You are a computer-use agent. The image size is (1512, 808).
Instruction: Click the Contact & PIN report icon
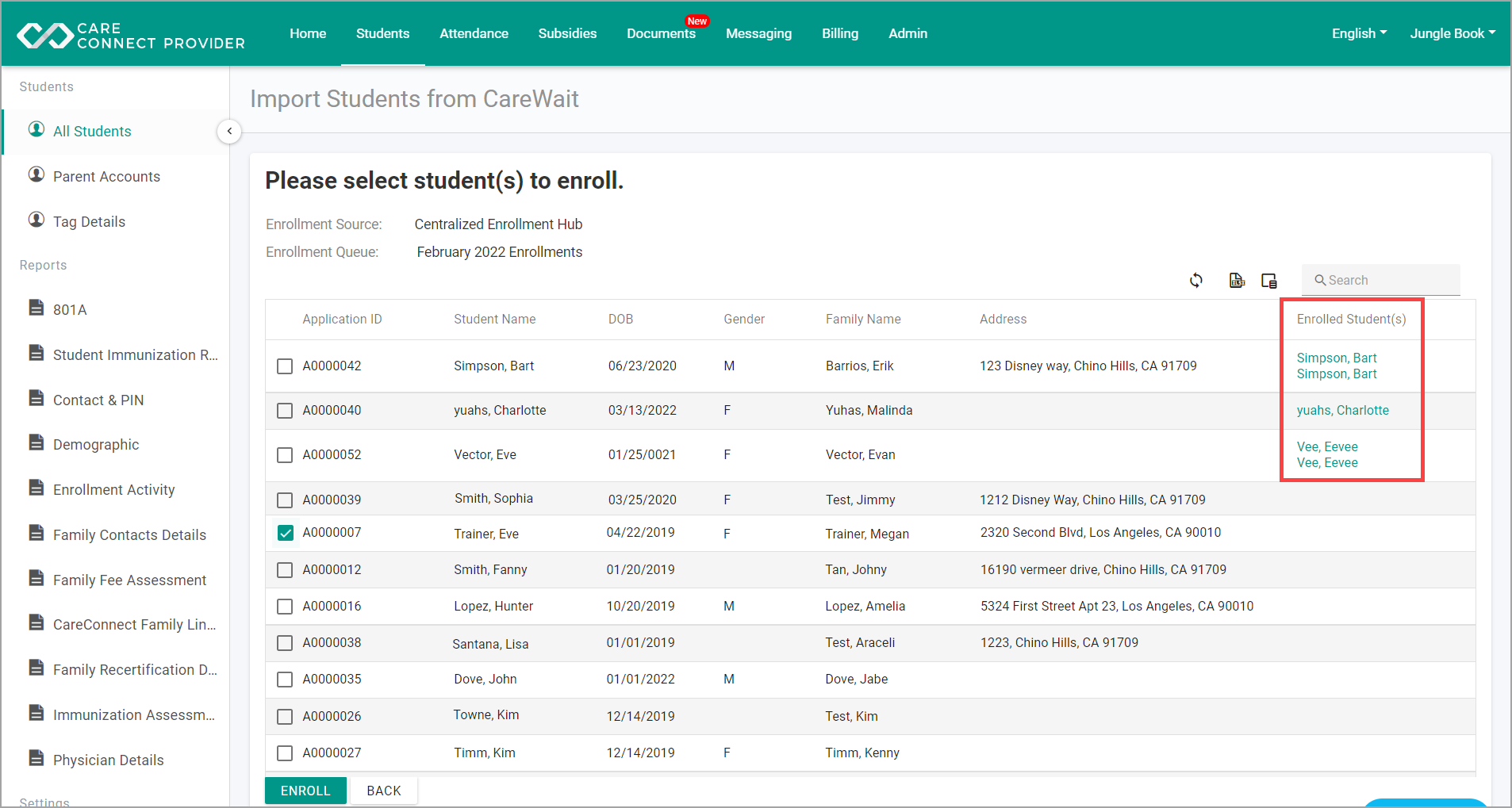click(x=36, y=398)
